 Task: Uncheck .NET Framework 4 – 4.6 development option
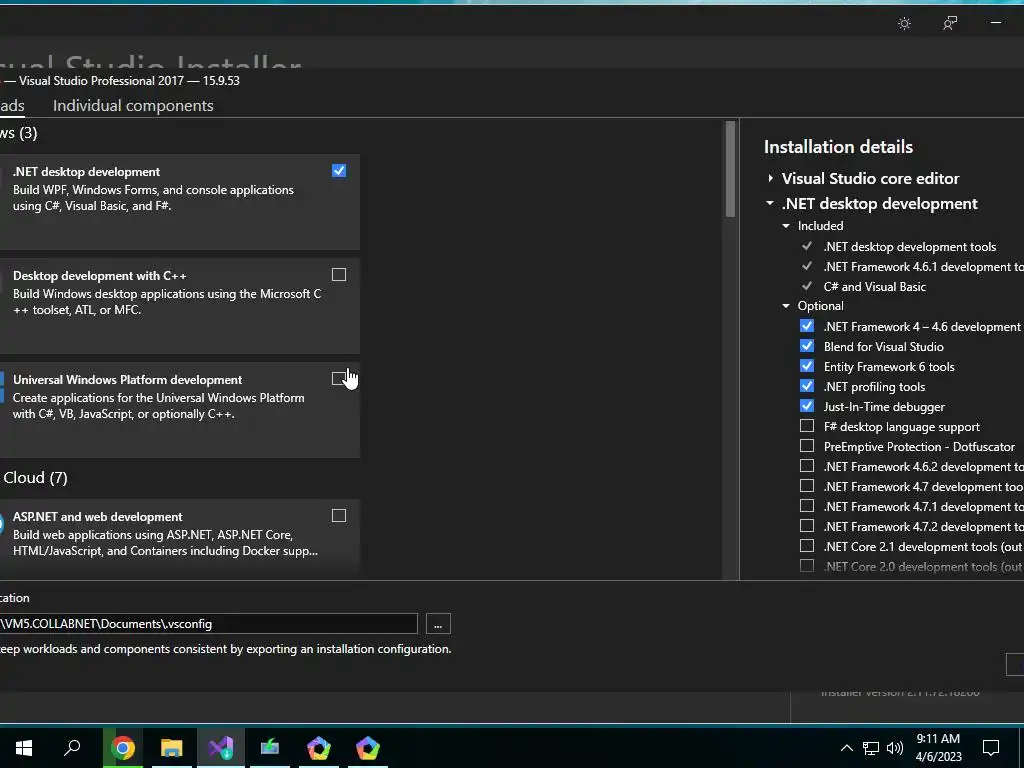coord(807,326)
